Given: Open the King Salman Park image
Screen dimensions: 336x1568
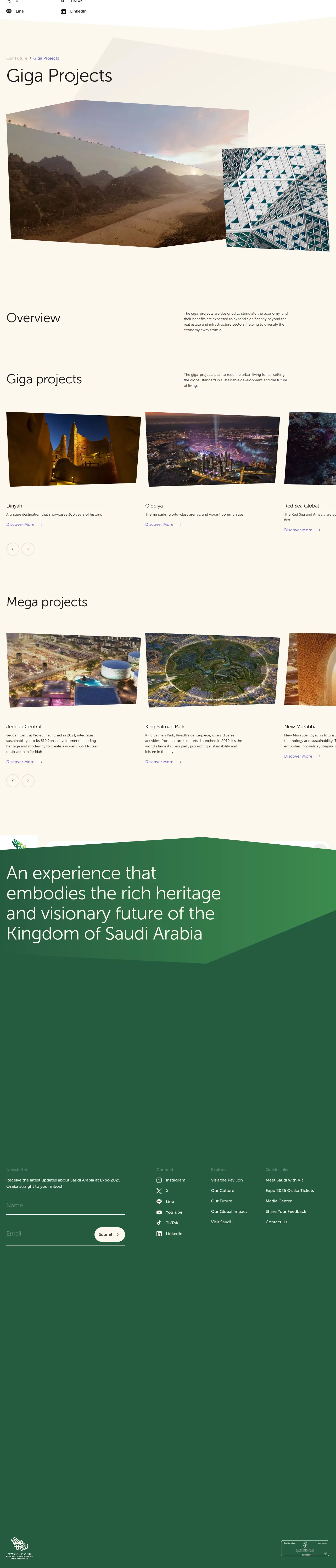Looking at the screenshot, I should click(212, 670).
